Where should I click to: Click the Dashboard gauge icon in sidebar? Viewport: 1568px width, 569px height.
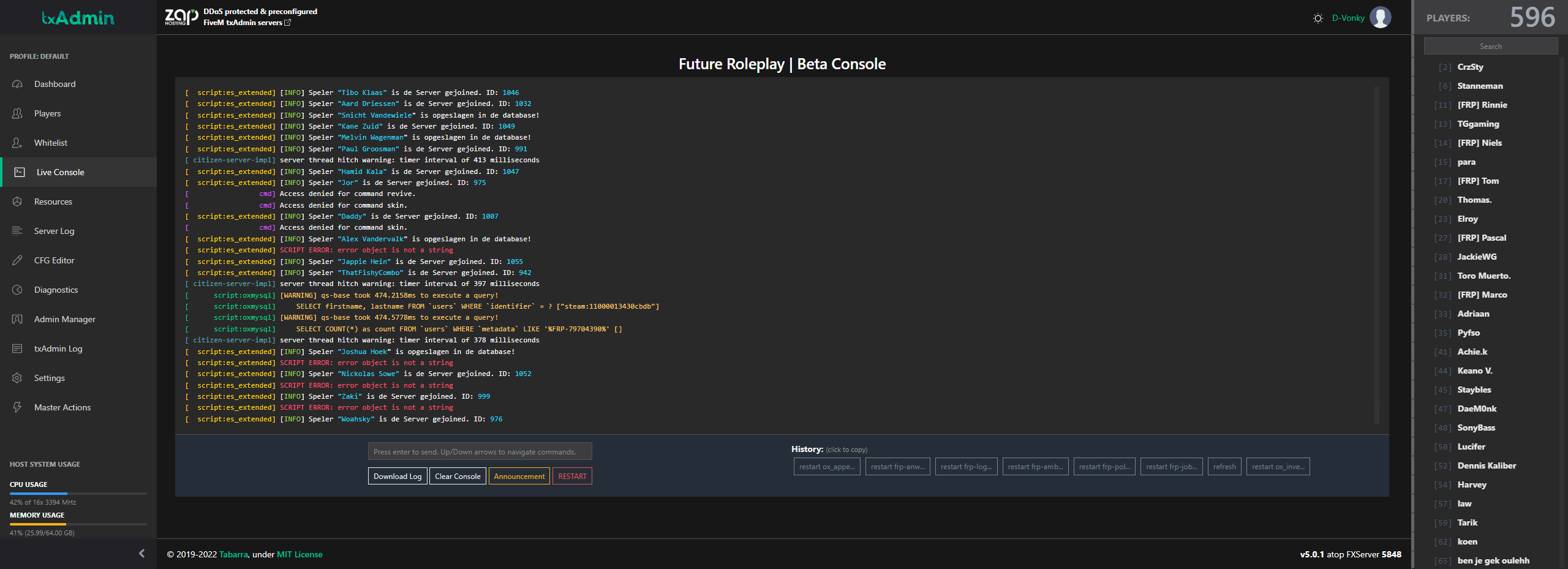tap(17, 84)
